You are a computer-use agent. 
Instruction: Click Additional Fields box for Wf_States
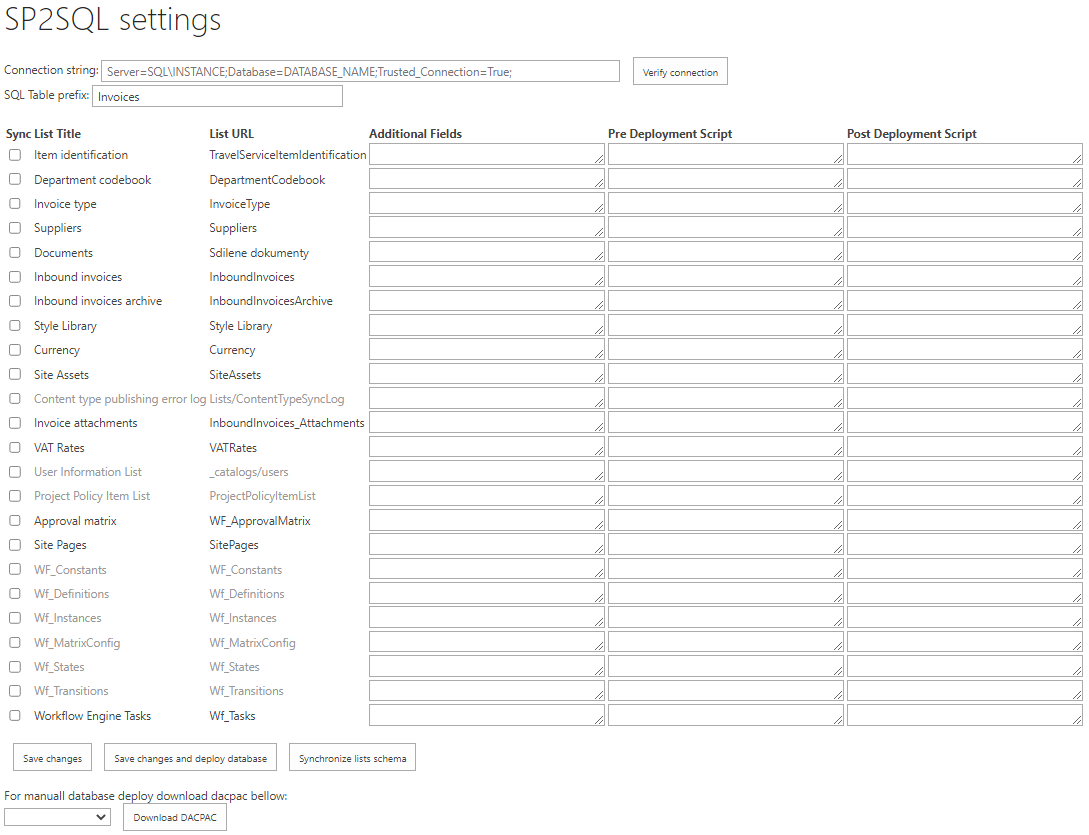click(487, 667)
